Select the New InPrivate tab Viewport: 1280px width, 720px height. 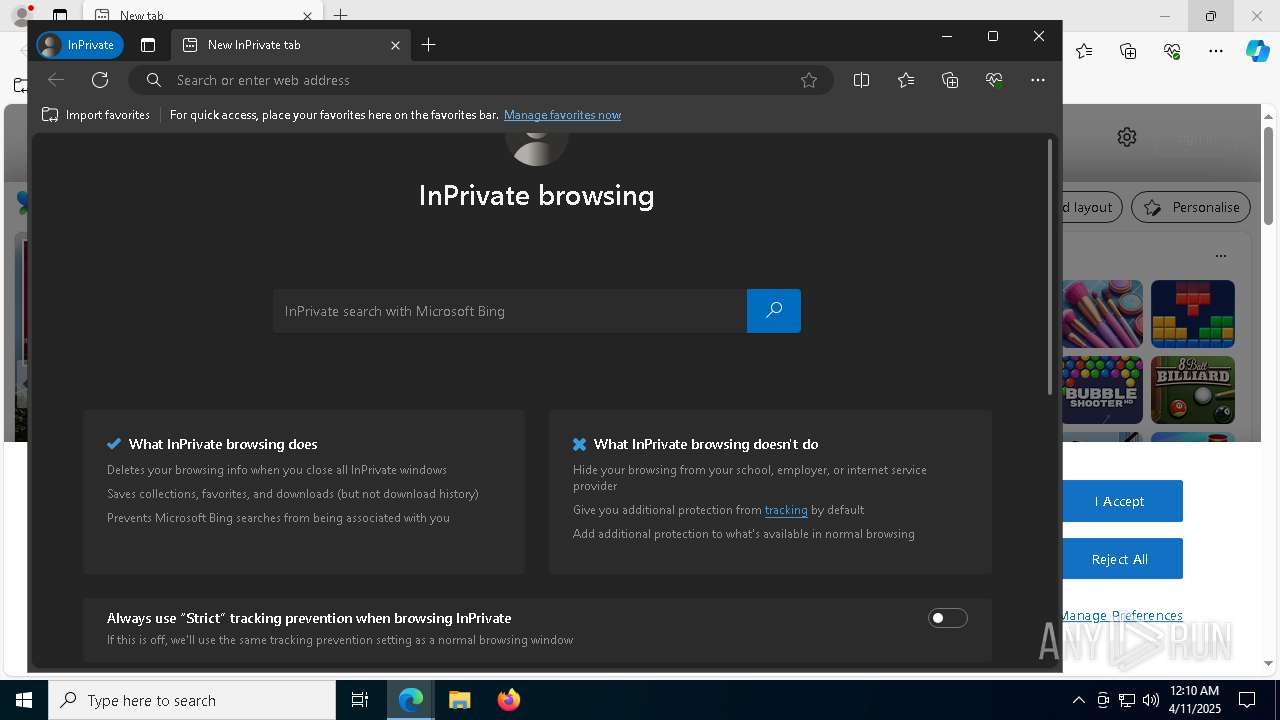click(x=290, y=45)
